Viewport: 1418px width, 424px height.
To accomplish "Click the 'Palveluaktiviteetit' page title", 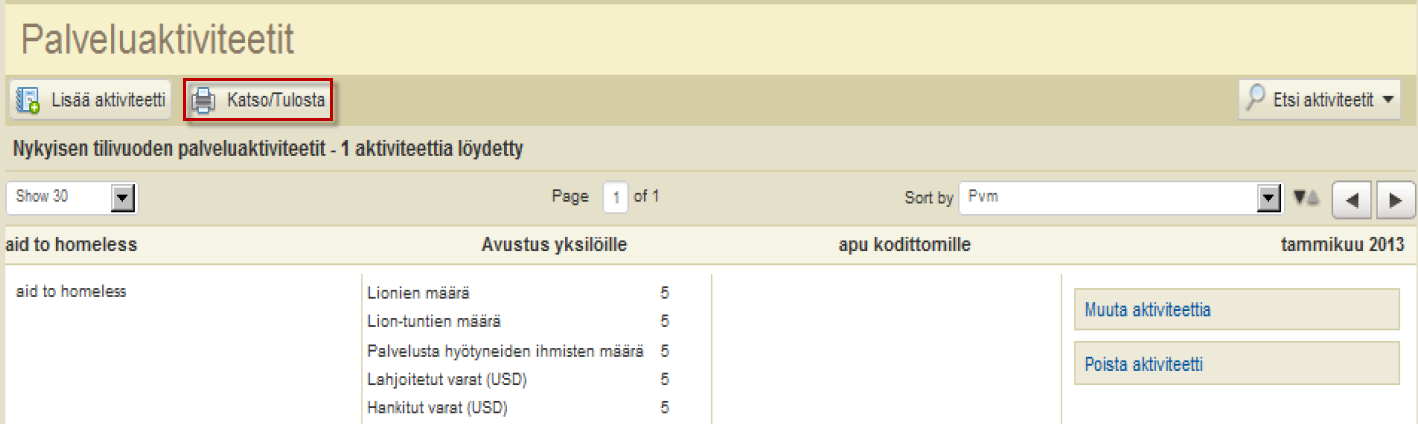I will coord(157,40).
